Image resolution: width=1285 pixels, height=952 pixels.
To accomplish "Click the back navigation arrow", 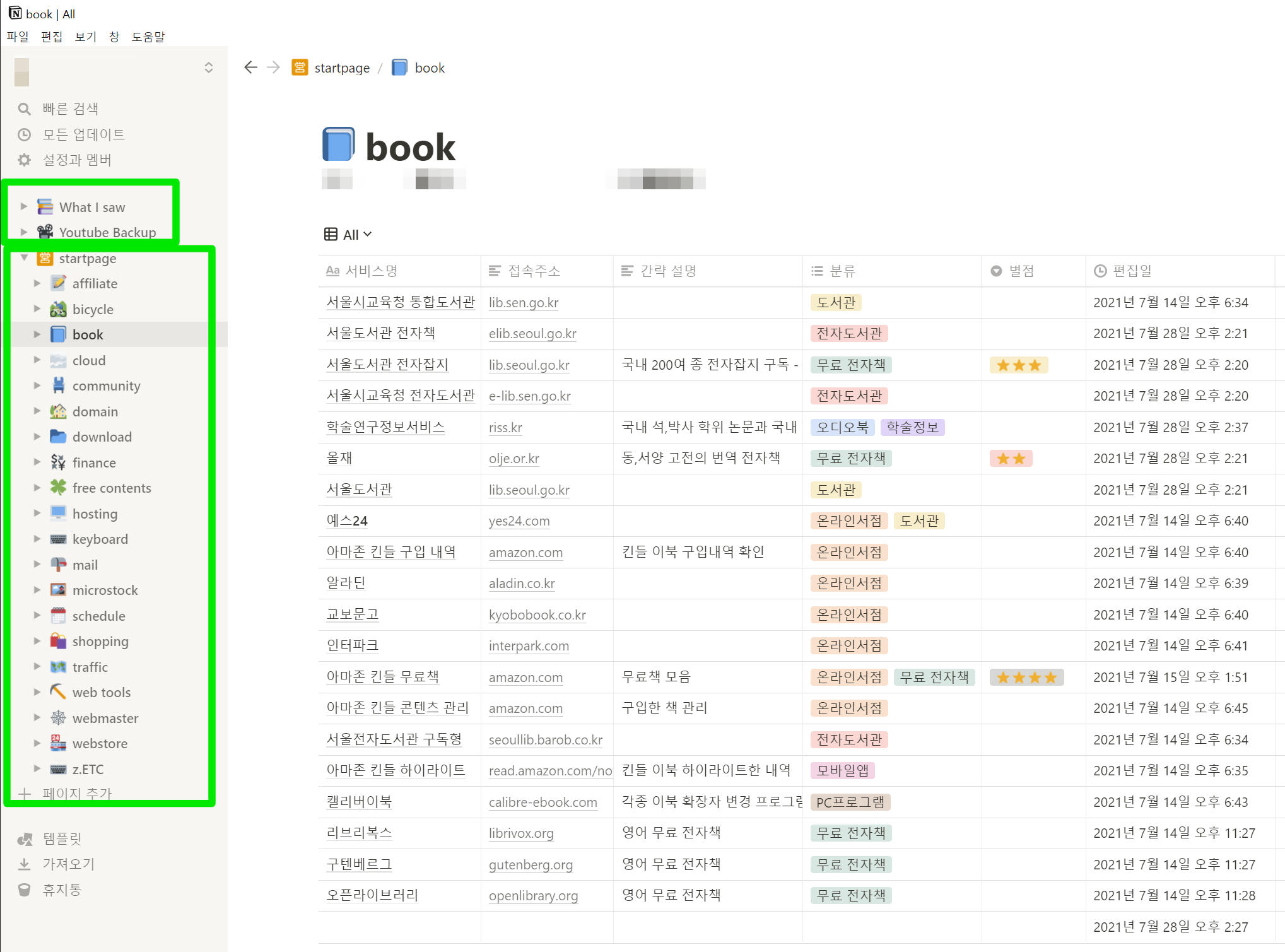I will point(250,68).
